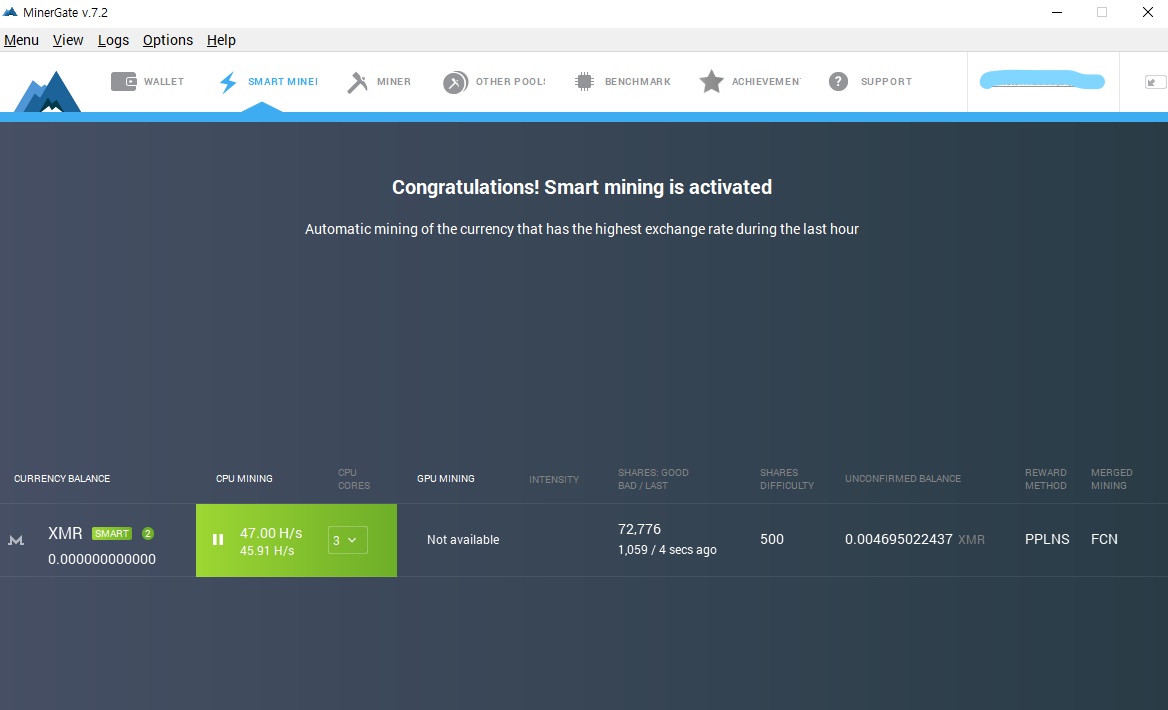Open Benchmark via chip icon

click(584, 82)
